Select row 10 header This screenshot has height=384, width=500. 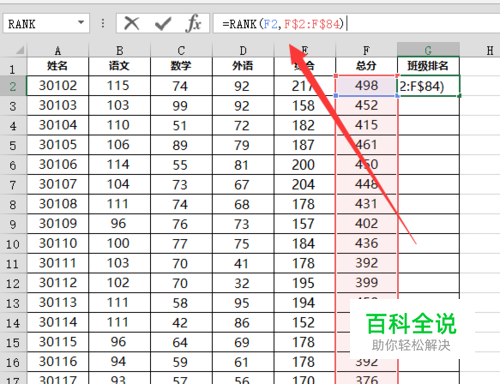pos(13,244)
